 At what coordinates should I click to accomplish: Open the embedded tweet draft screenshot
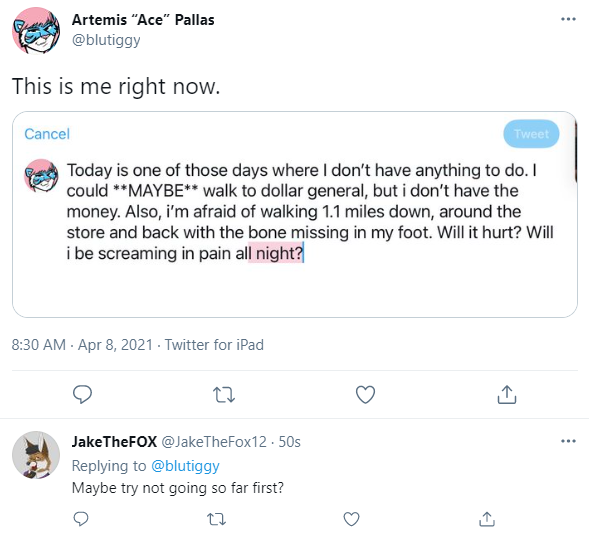(295, 214)
